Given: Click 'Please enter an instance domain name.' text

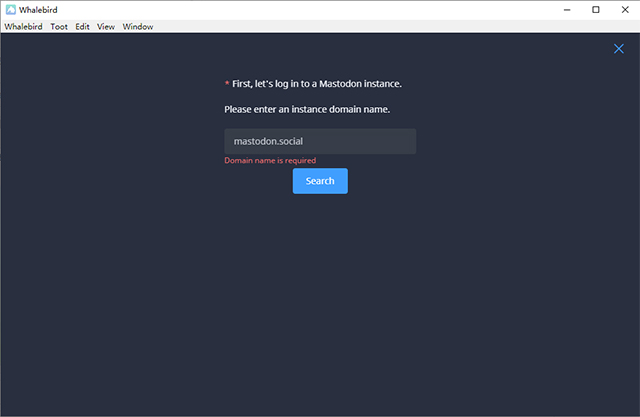Looking at the screenshot, I should click(x=307, y=109).
